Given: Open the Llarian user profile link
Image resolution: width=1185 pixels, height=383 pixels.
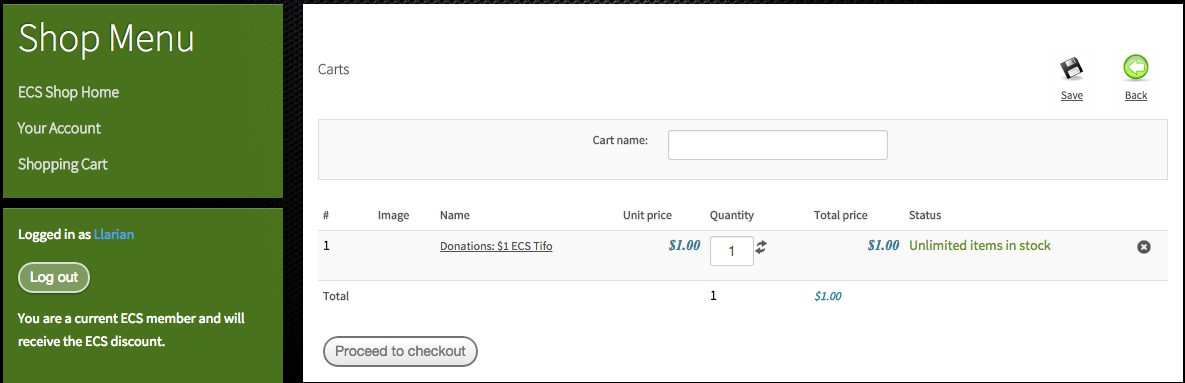Looking at the screenshot, I should pyautogui.click(x=114, y=234).
